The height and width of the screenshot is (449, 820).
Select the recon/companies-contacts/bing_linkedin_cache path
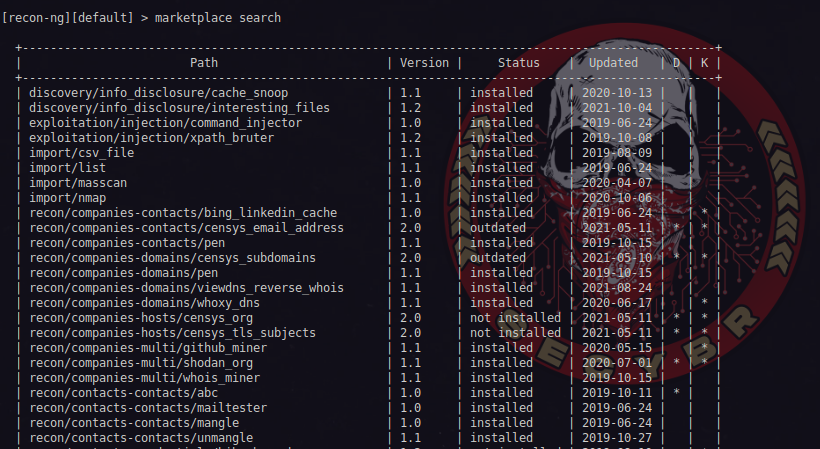(x=183, y=213)
